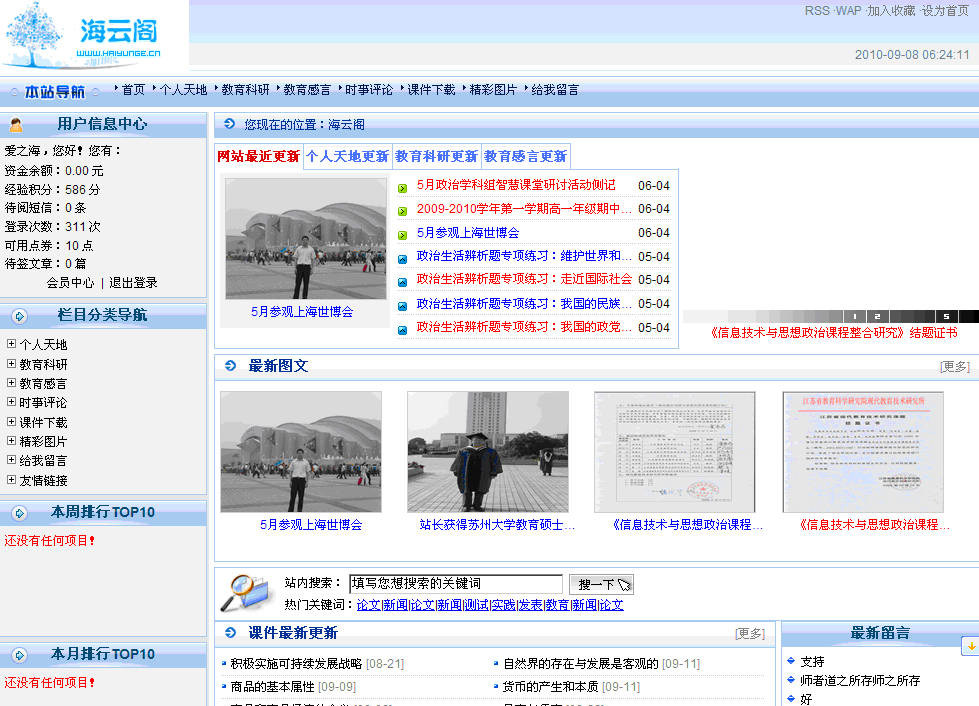
Task: Click the arrow icon beside 本月排行TOP10
Action: tap(19, 655)
